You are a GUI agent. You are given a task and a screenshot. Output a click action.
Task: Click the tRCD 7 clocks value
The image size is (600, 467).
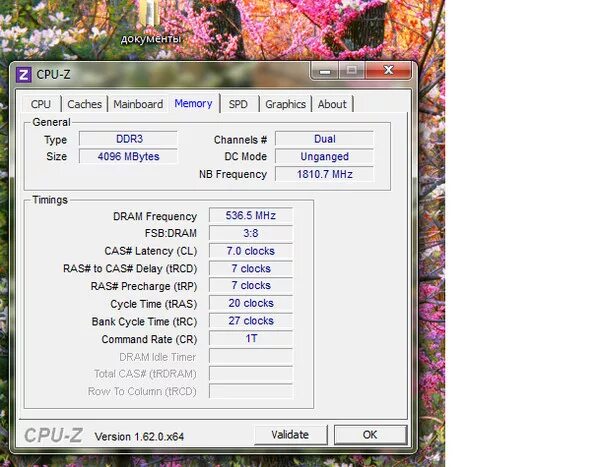click(x=251, y=269)
